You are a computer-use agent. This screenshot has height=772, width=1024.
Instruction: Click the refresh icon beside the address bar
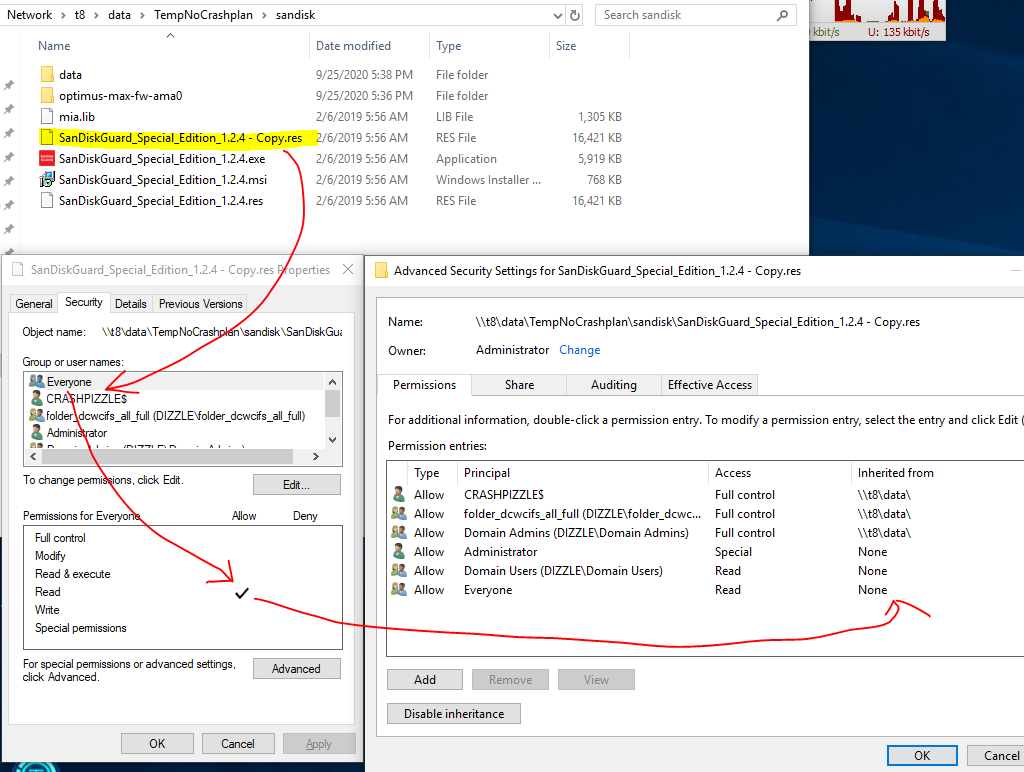click(575, 15)
